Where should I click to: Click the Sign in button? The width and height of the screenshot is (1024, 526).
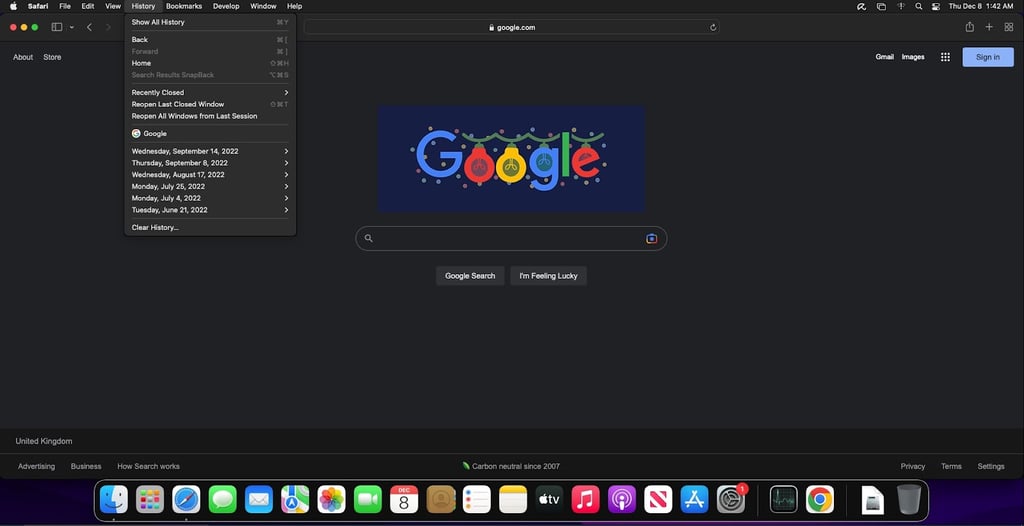[x=987, y=57]
